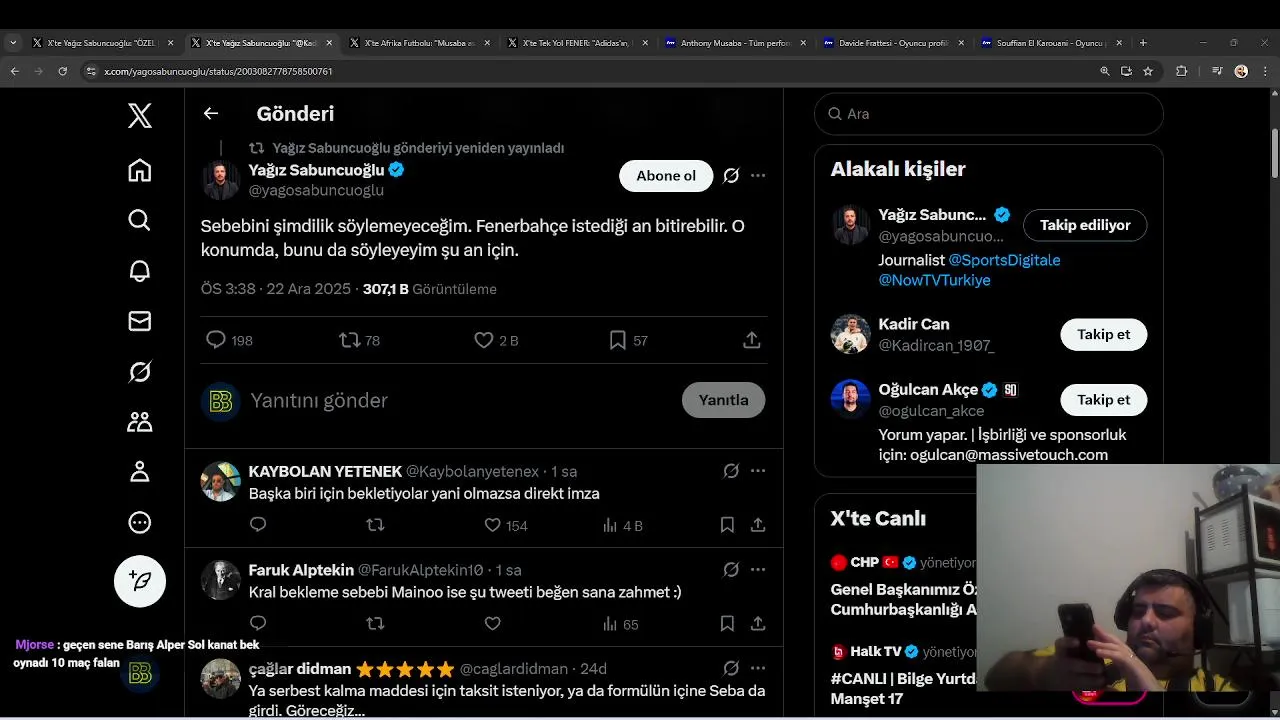Go back from the Gönderi page

[211, 113]
